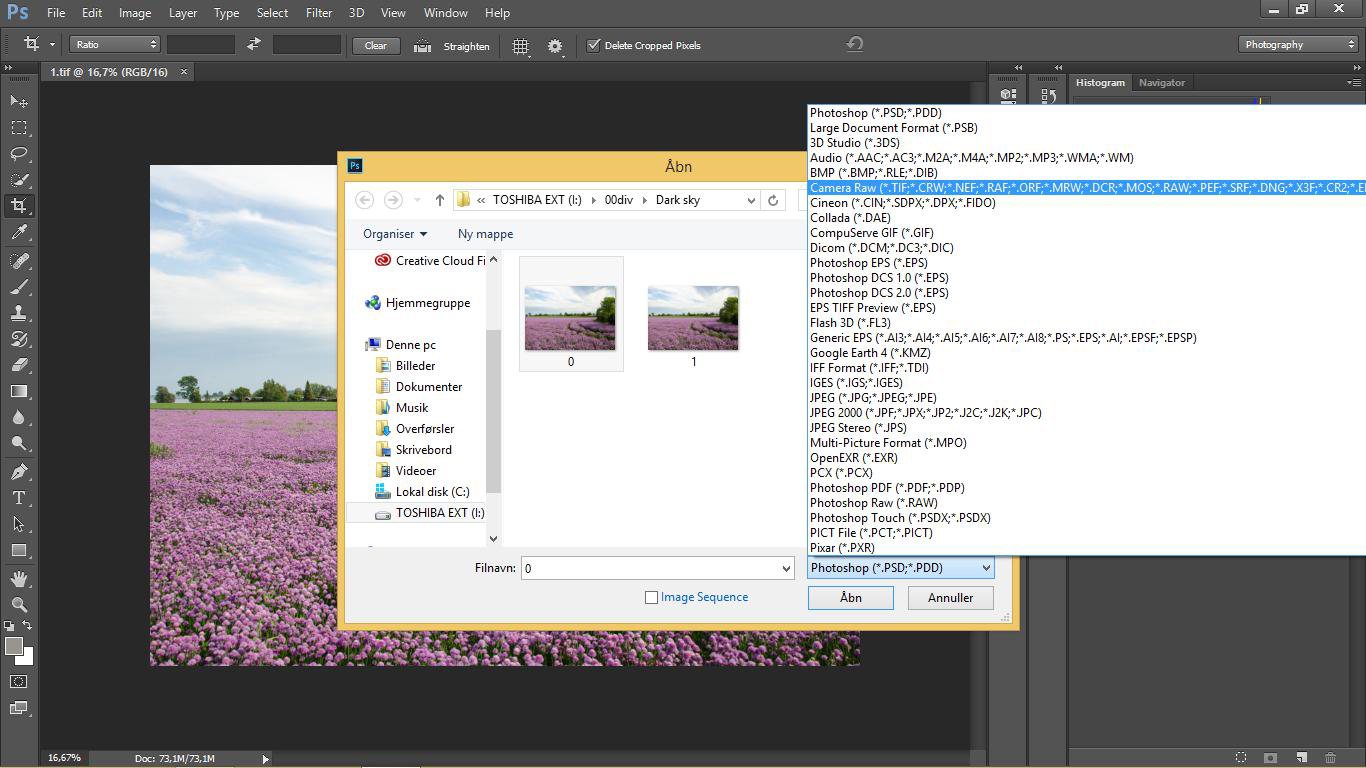Click the refresh folder button
1366x768 pixels.
[x=772, y=200]
